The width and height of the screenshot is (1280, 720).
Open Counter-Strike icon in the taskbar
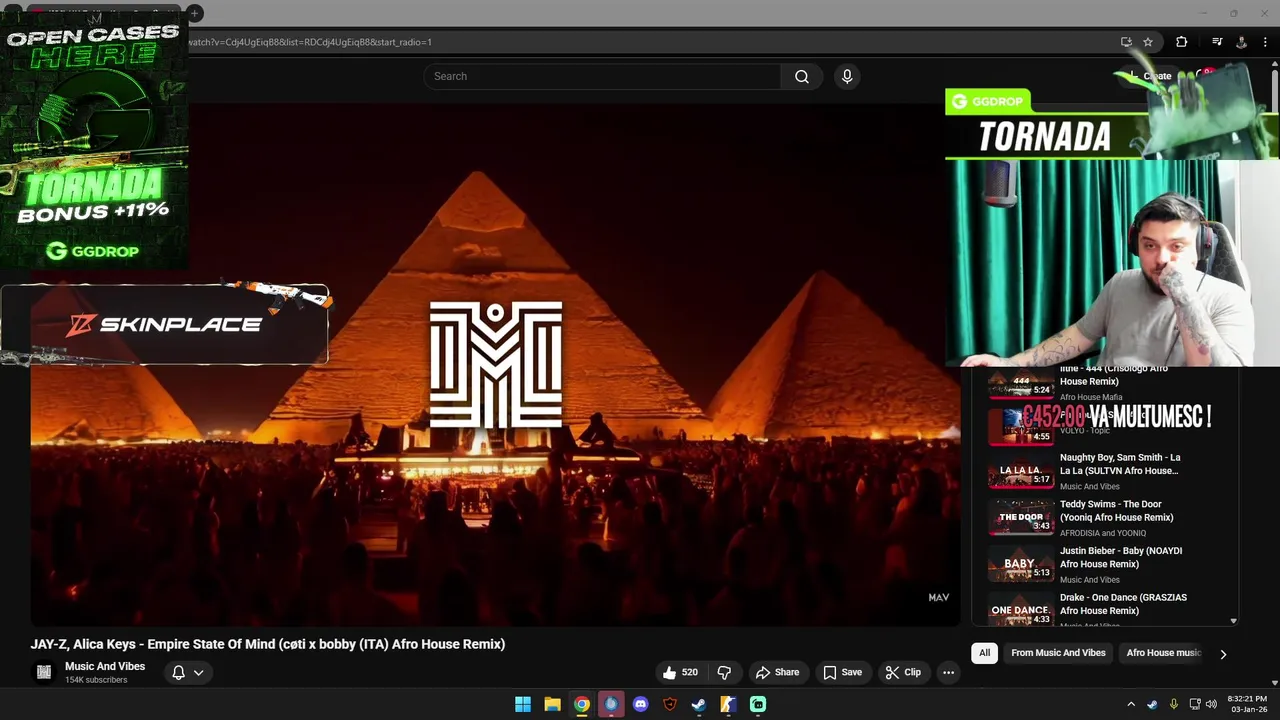coord(729,704)
